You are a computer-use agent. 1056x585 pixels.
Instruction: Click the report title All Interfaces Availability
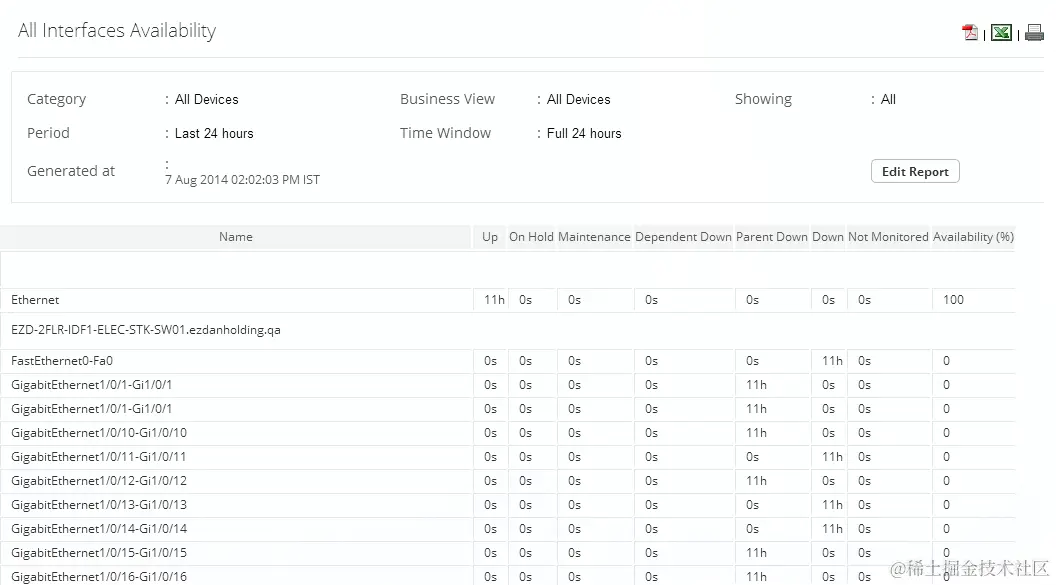[117, 30]
